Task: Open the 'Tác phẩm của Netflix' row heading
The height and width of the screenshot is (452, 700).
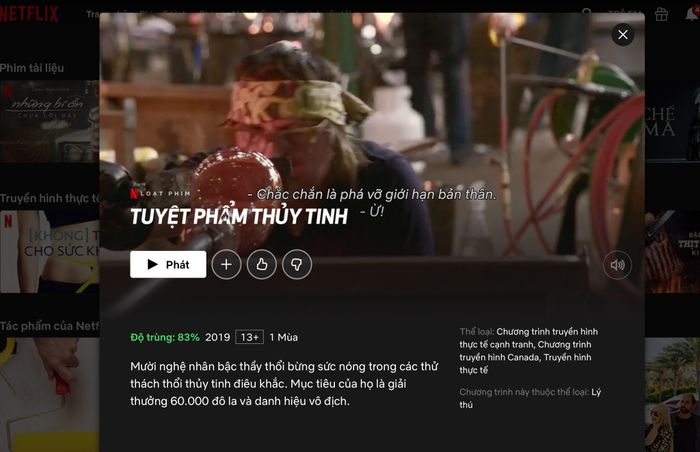Action: 49,326
